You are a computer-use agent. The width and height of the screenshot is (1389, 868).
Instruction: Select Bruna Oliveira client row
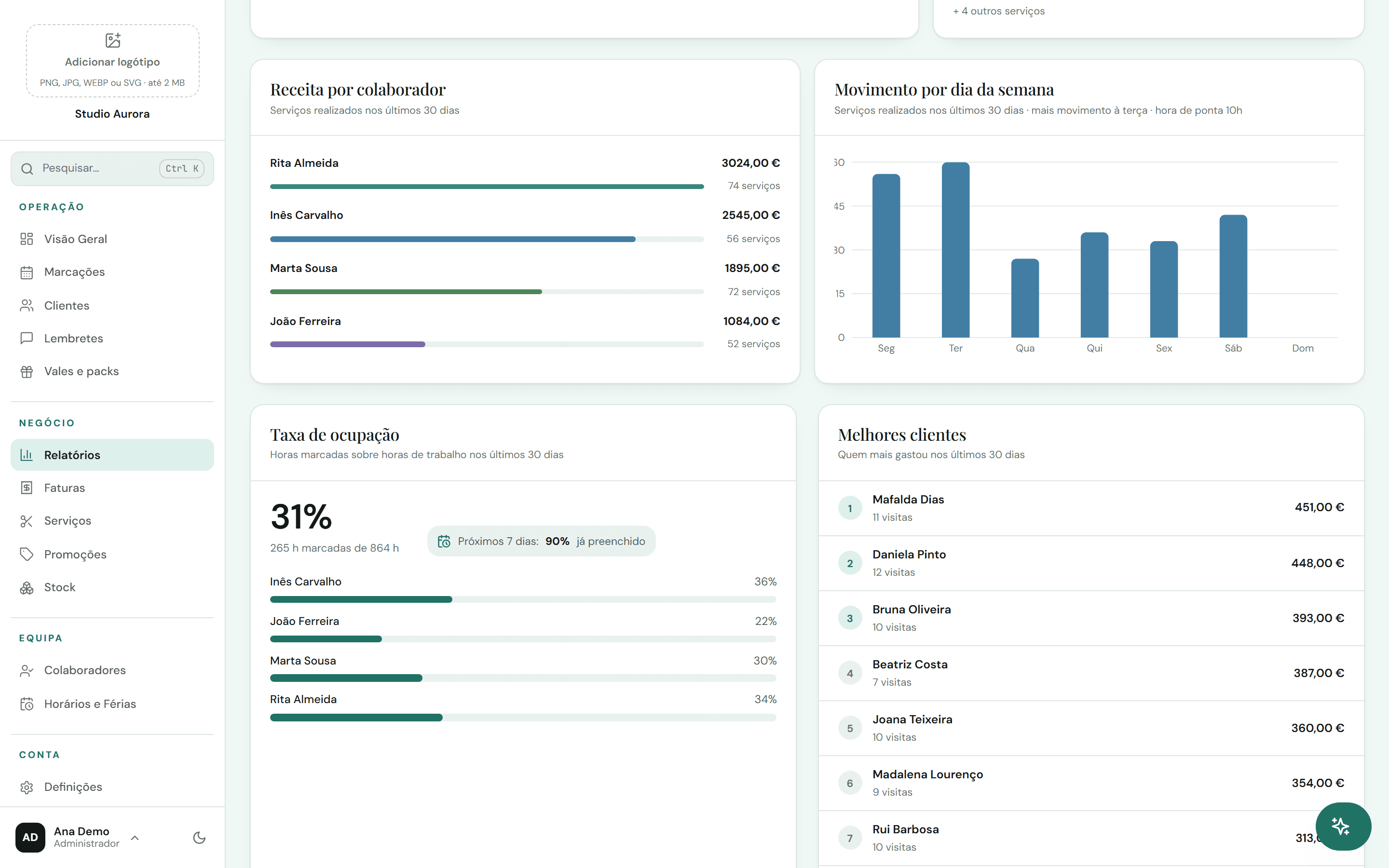tap(1090, 618)
